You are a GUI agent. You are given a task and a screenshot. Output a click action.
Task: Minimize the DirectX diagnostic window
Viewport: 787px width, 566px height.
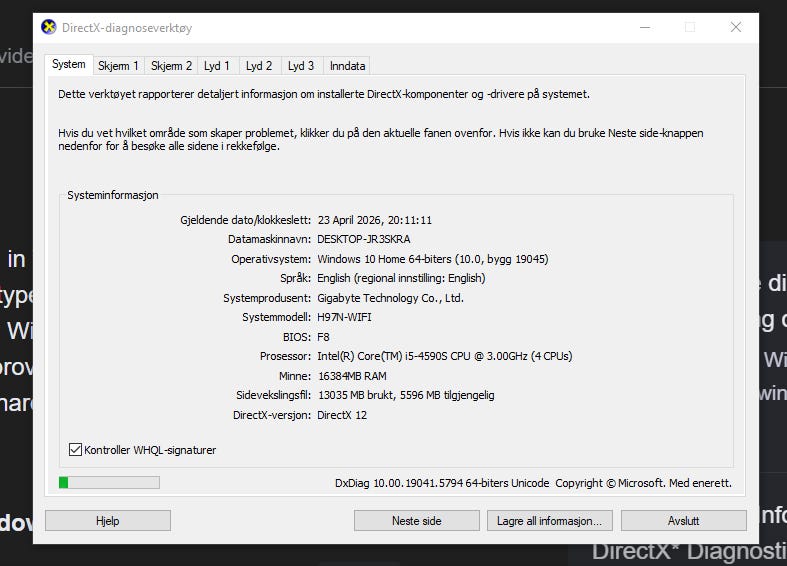[x=645, y=27]
